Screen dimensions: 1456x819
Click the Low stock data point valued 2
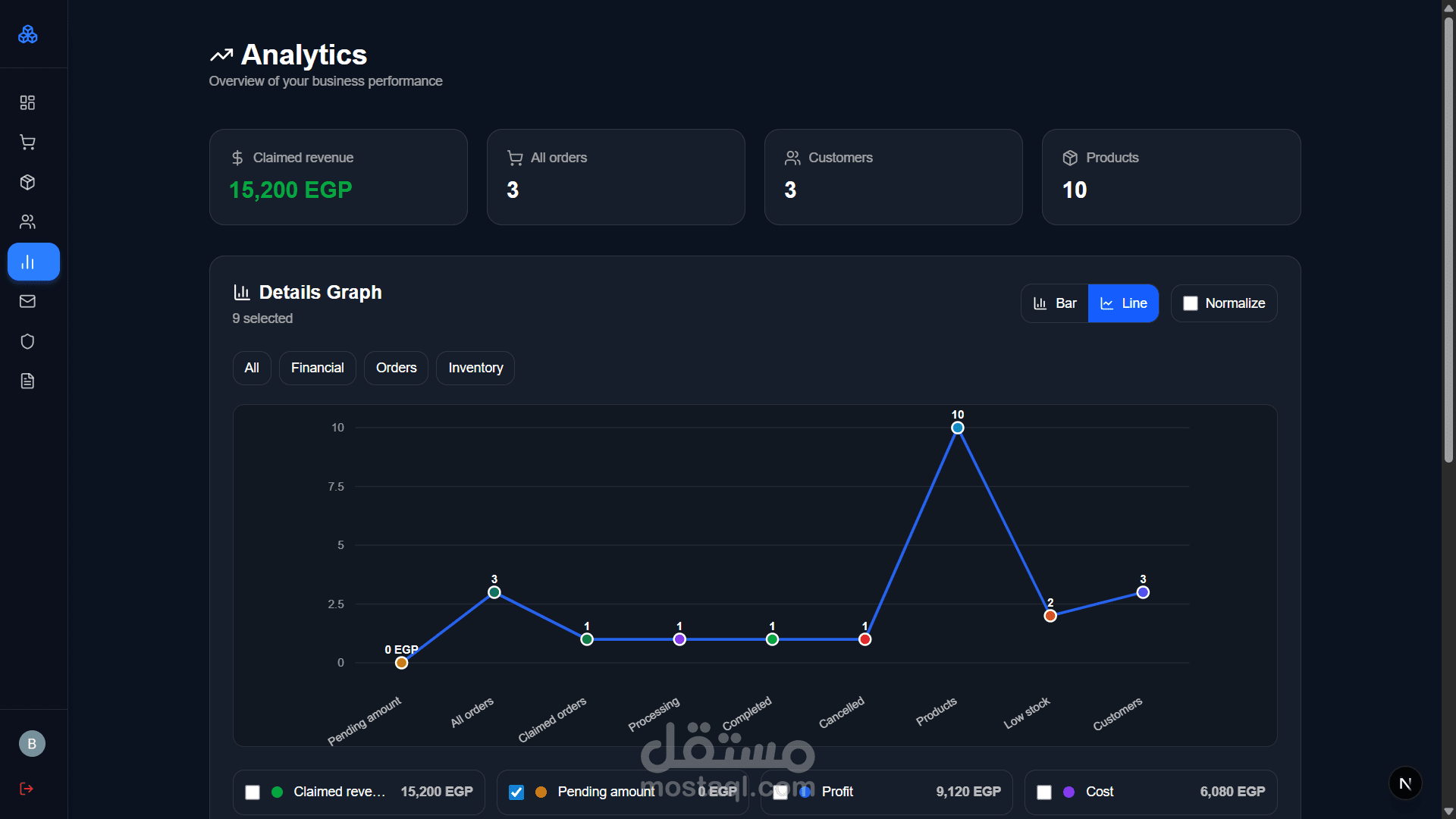tap(1050, 616)
